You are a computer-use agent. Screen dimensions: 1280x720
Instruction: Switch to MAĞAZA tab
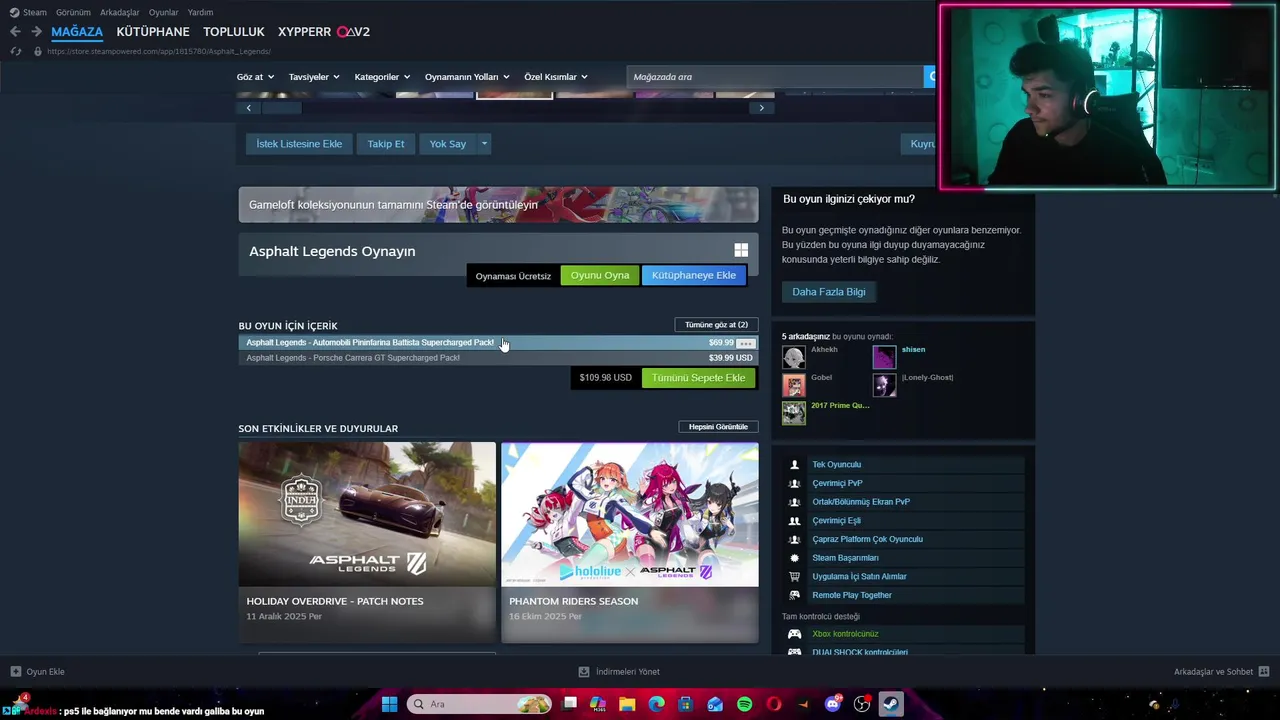(x=77, y=32)
